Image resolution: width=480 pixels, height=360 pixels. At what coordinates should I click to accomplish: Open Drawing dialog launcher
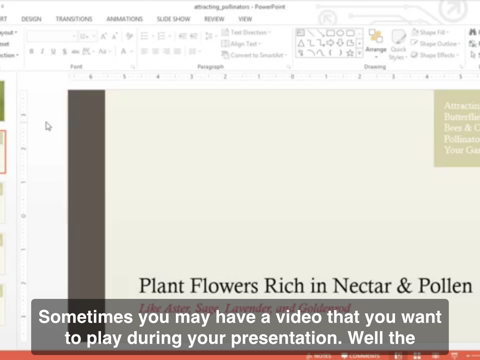[x=462, y=67]
